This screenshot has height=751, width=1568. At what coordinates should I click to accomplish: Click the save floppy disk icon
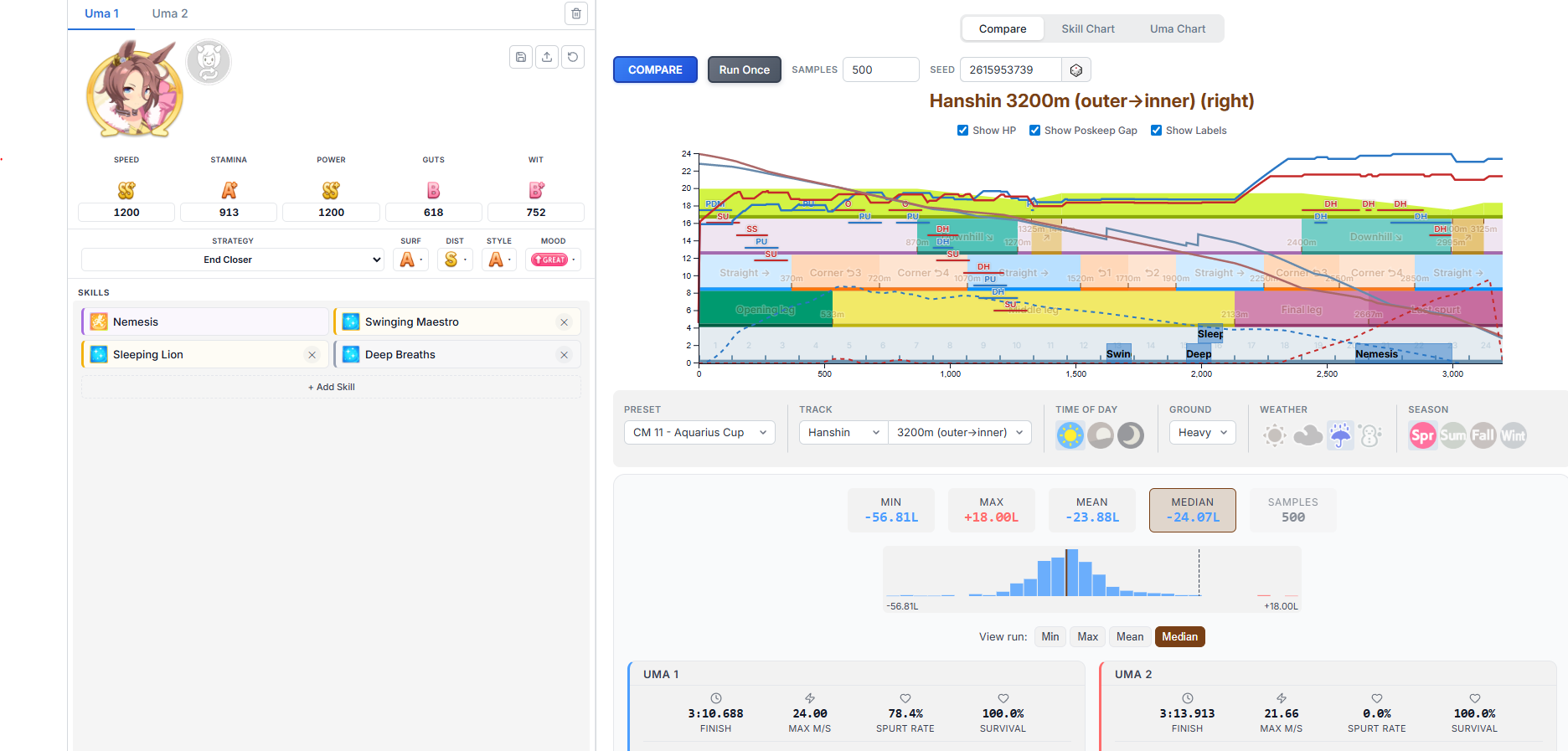(x=521, y=57)
